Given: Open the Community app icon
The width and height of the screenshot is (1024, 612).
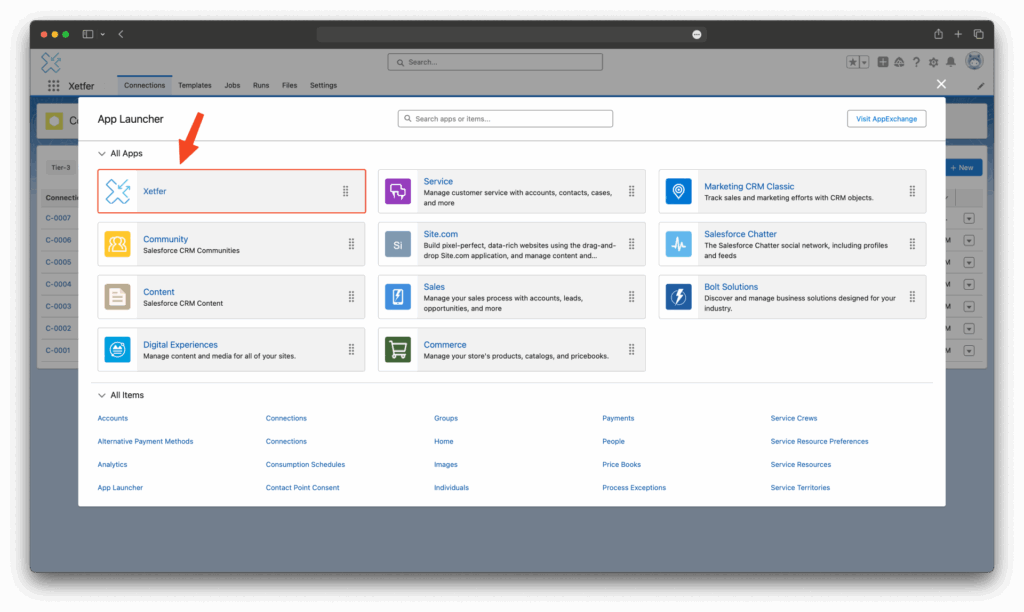Looking at the screenshot, I should (x=118, y=244).
